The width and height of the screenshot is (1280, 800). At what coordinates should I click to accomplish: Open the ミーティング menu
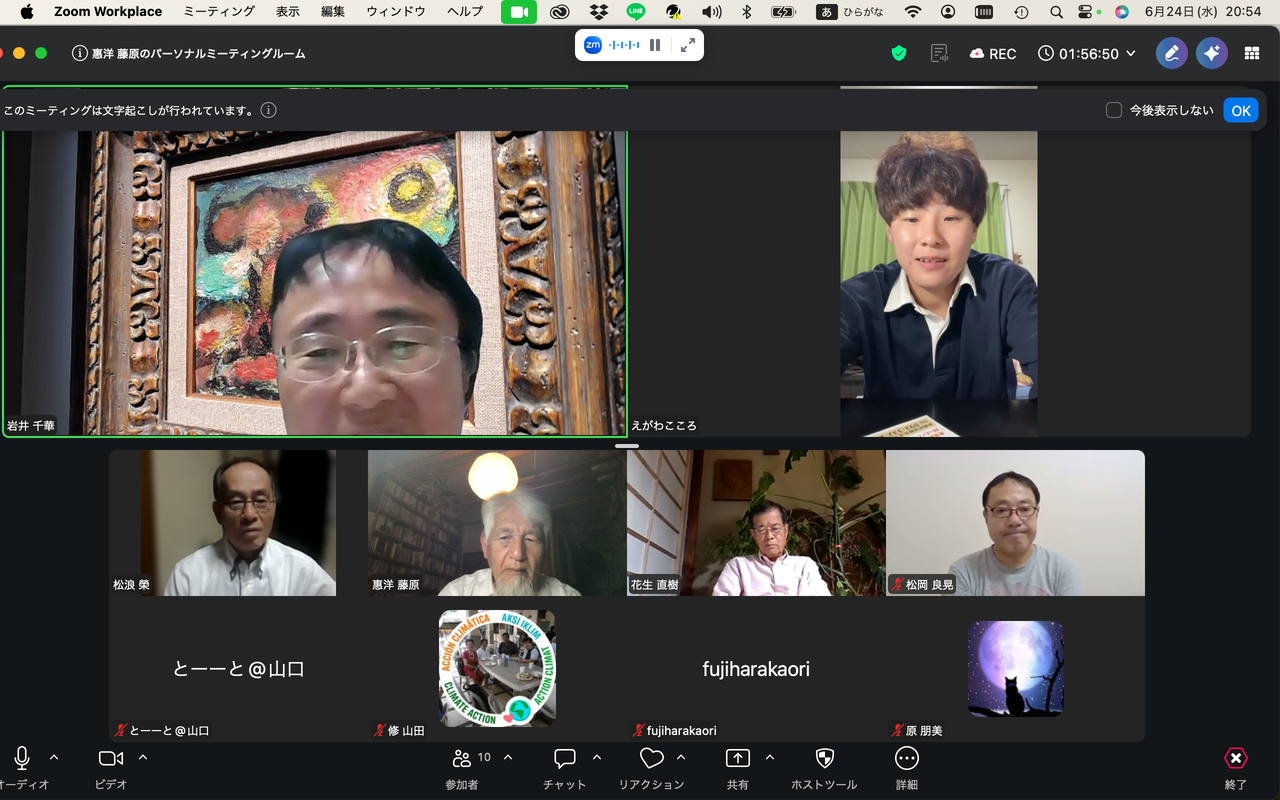point(220,12)
